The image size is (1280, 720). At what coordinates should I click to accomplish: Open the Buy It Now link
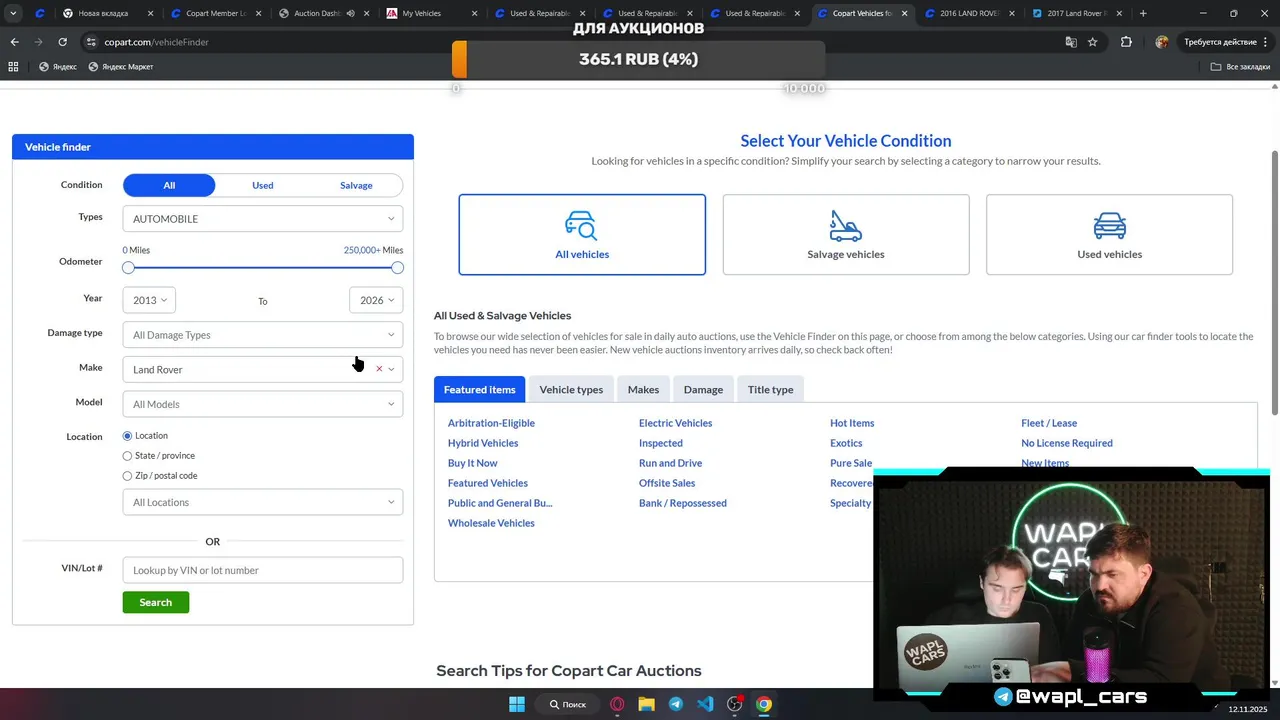472,463
